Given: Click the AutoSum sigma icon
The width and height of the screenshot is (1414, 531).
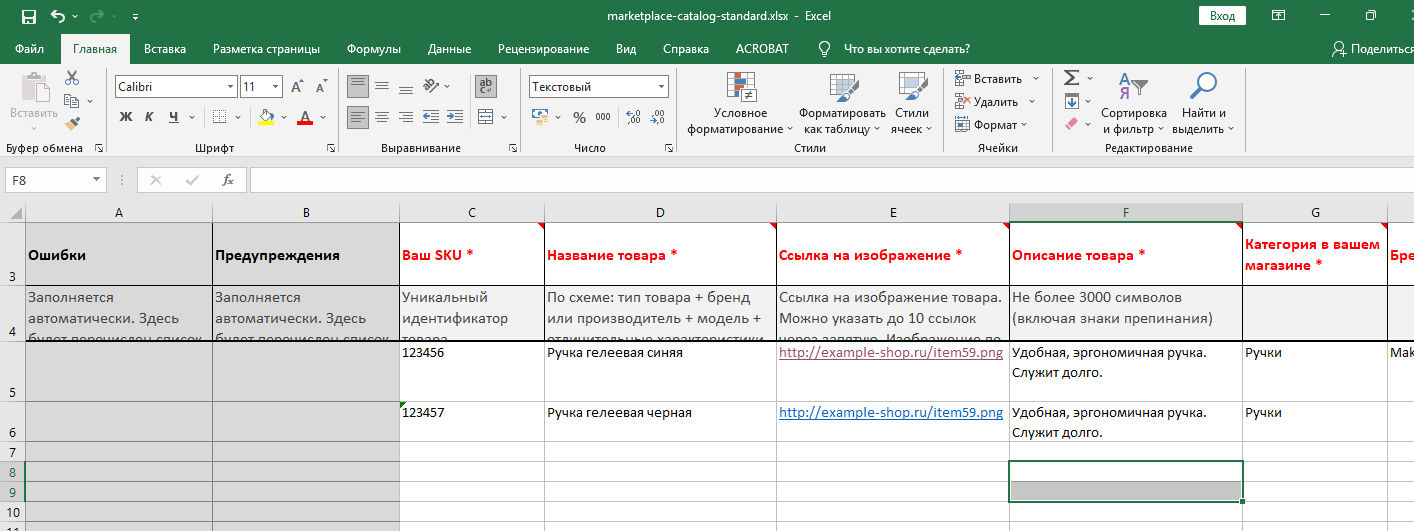Looking at the screenshot, I should (1071, 78).
